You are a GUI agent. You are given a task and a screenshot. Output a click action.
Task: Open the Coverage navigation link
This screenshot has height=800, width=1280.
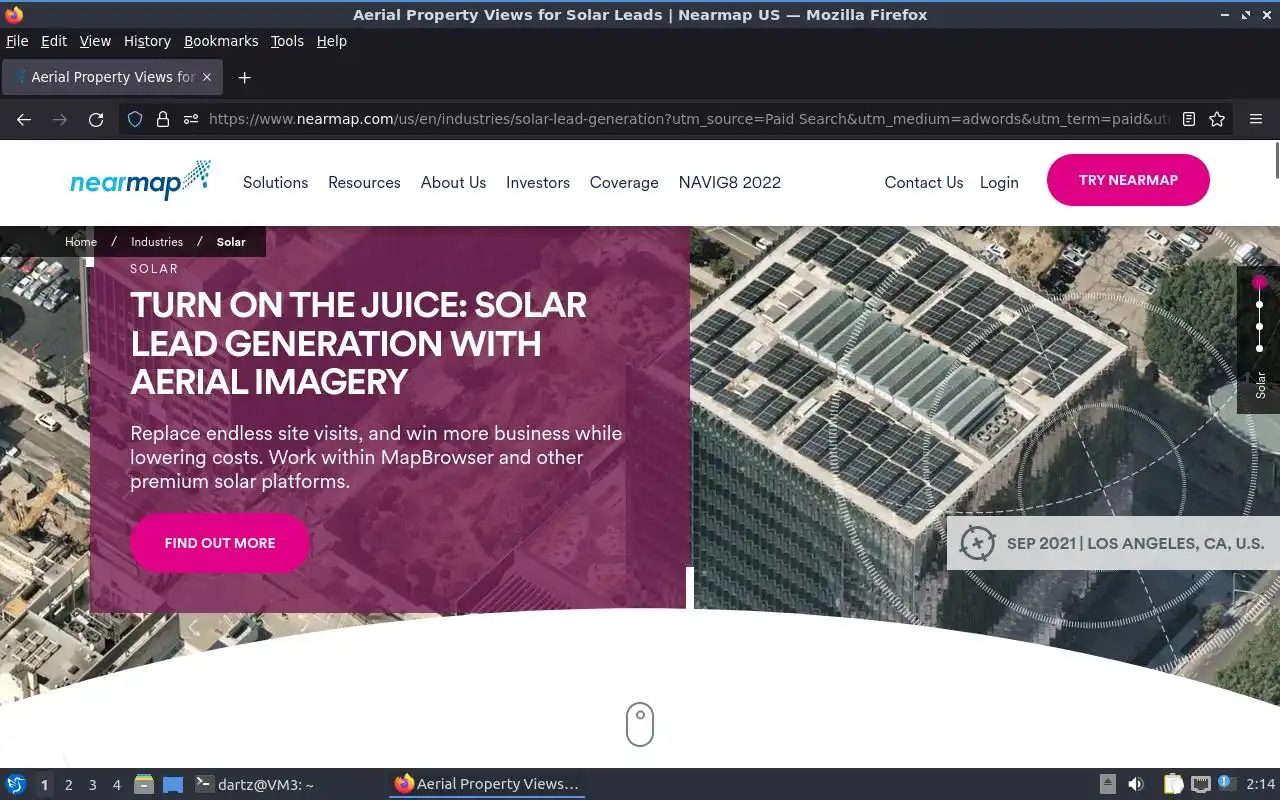pos(624,182)
